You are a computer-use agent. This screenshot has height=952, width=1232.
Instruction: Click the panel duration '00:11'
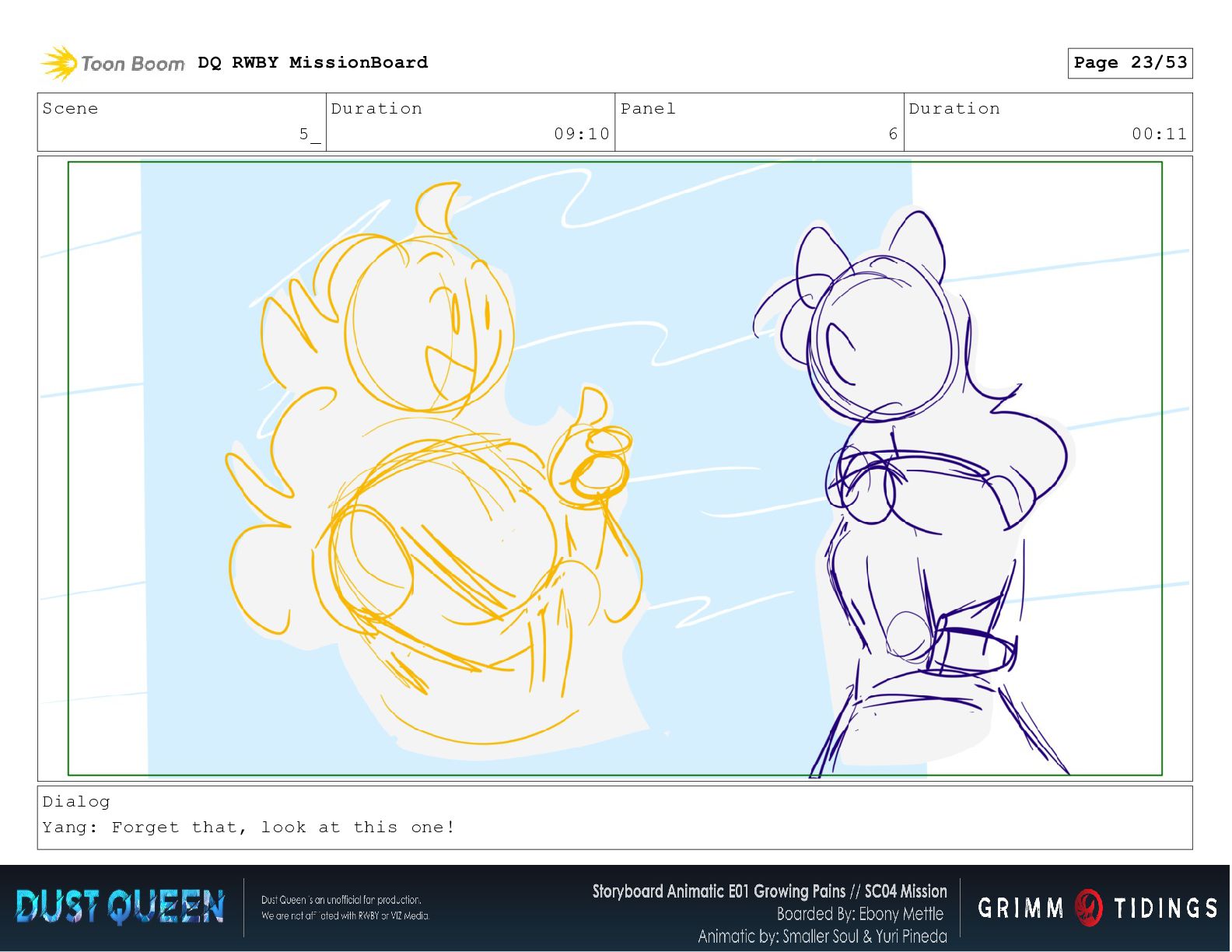click(x=1159, y=134)
